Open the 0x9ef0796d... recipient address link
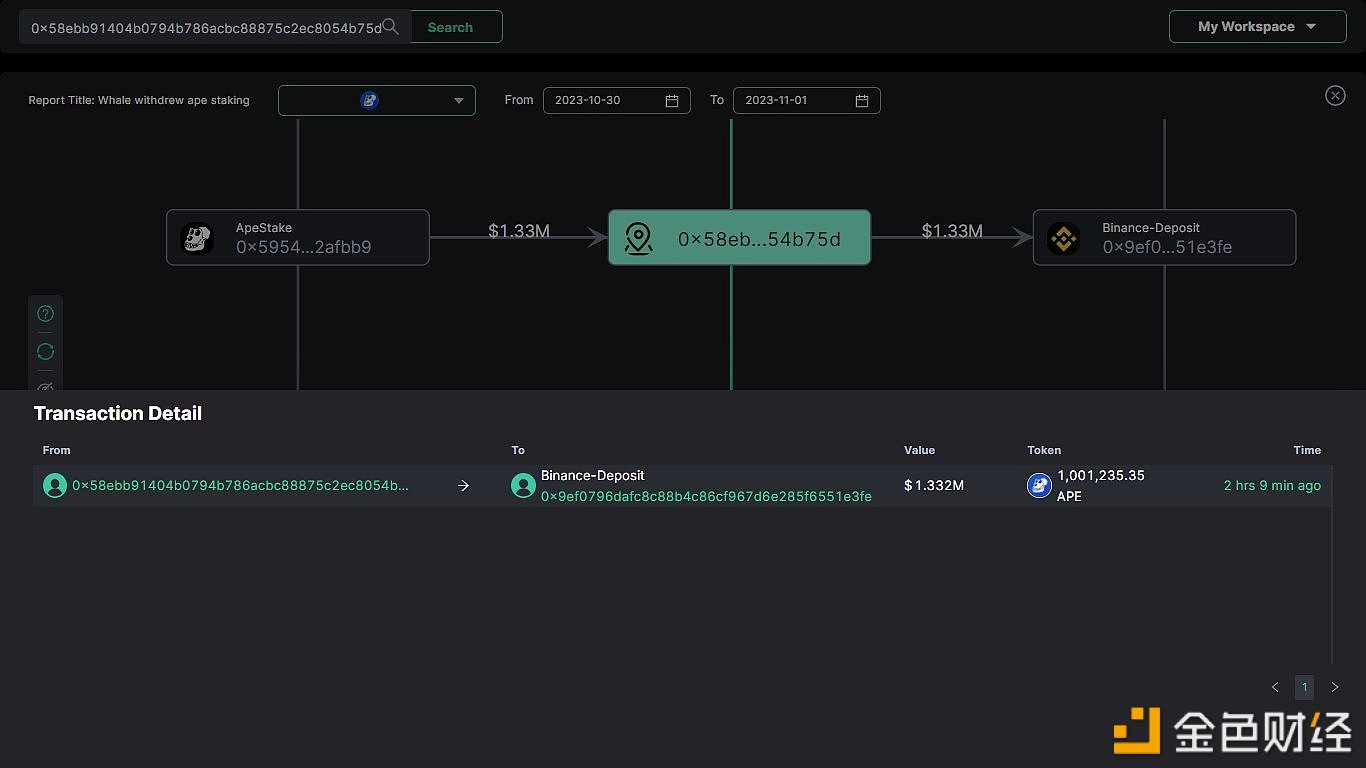The height and width of the screenshot is (768, 1366). (706, 496)
